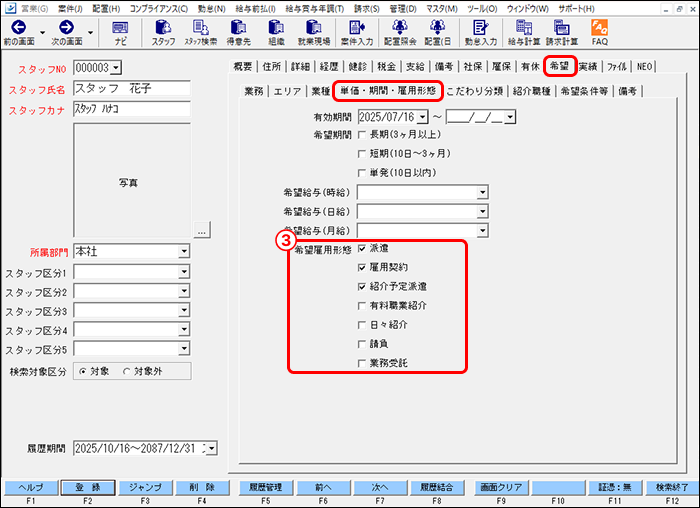Open the スタッフNO dropdown

point(116,68)
